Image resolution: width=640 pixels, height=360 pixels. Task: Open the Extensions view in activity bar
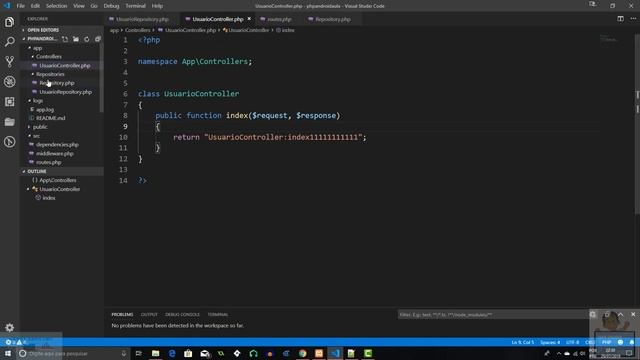coord(9,102)
